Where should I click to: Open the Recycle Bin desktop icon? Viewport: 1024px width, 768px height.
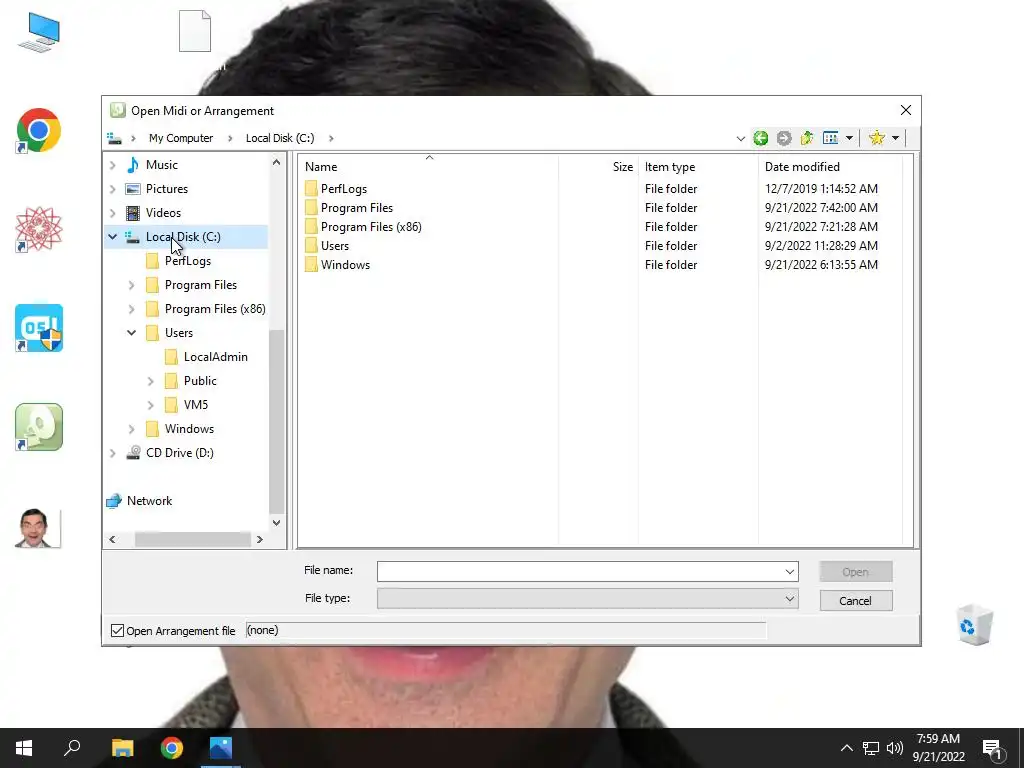tap(975, 625)
